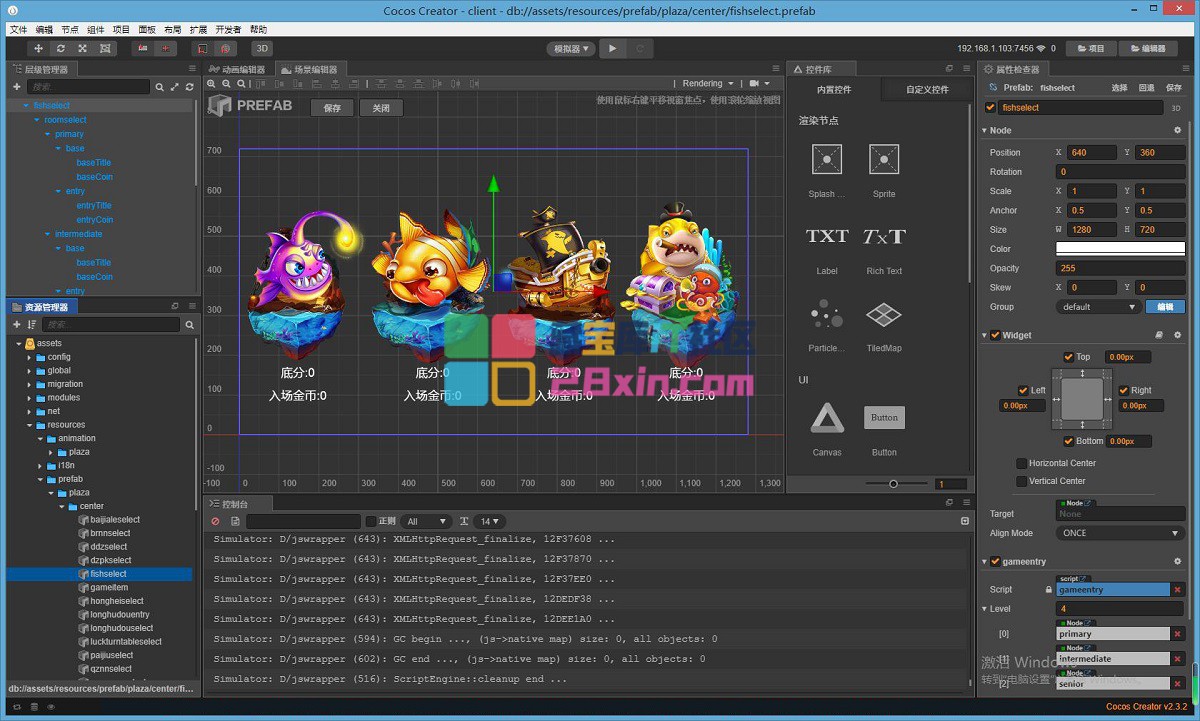1200x721 pixels.
Task: Switch to the 场景编辑器 tab
Action: coord(309,69)
